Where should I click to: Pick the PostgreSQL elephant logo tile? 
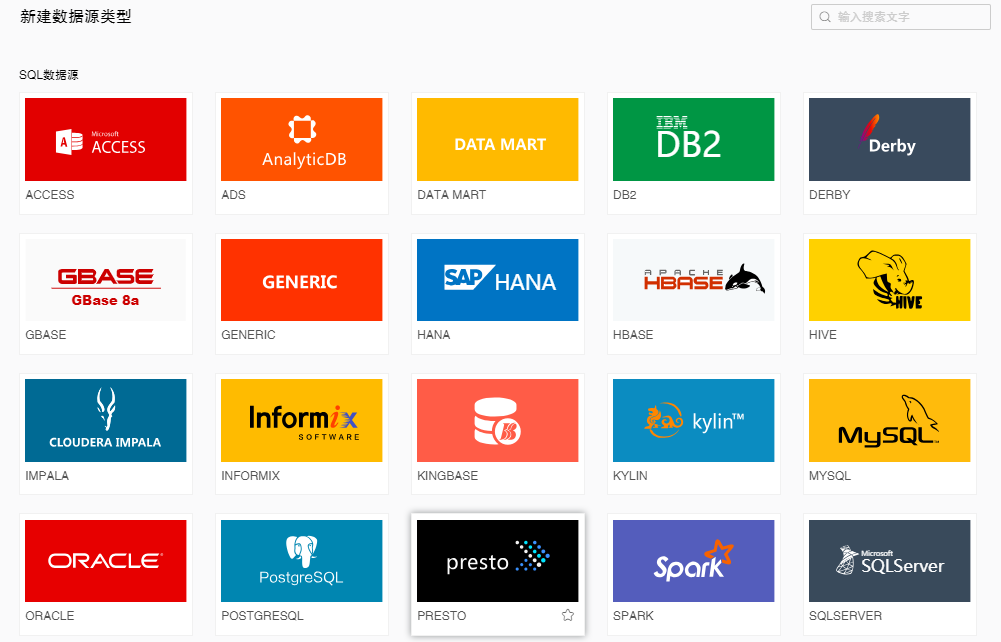301,561
